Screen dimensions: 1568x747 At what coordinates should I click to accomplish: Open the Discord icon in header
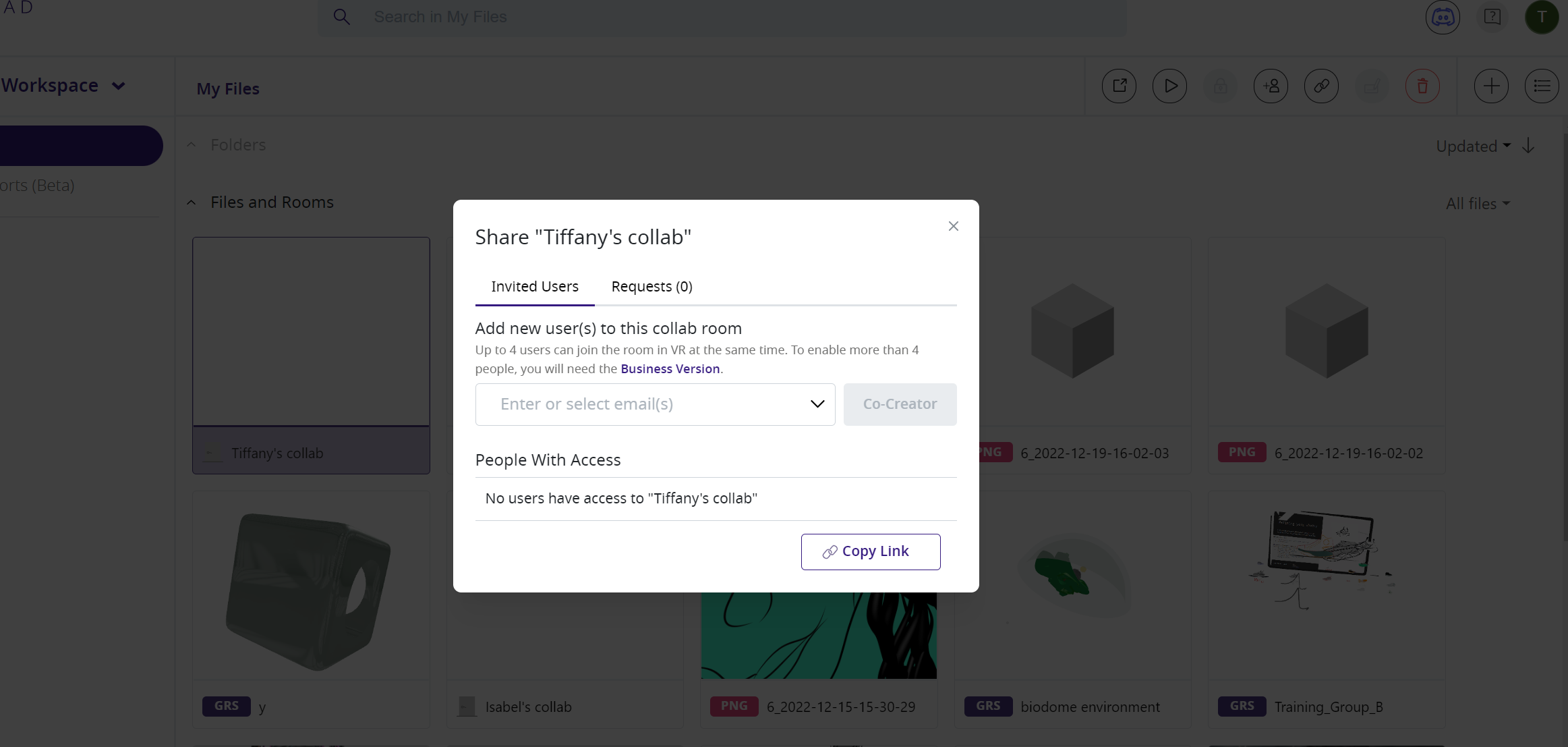(1443, 17)
